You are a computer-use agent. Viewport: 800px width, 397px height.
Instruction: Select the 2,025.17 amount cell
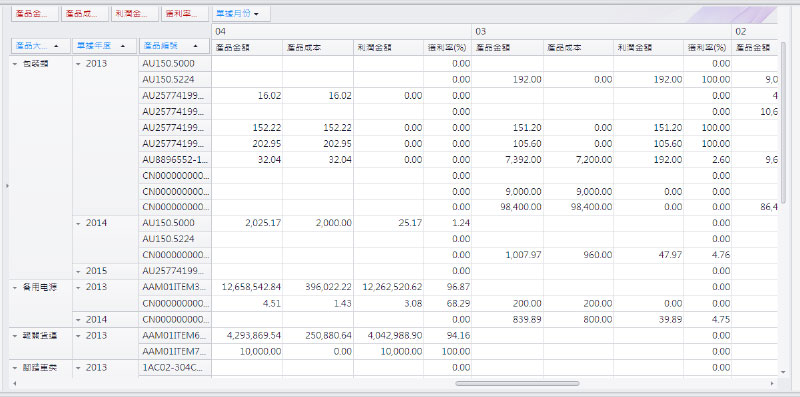[247, 223]
